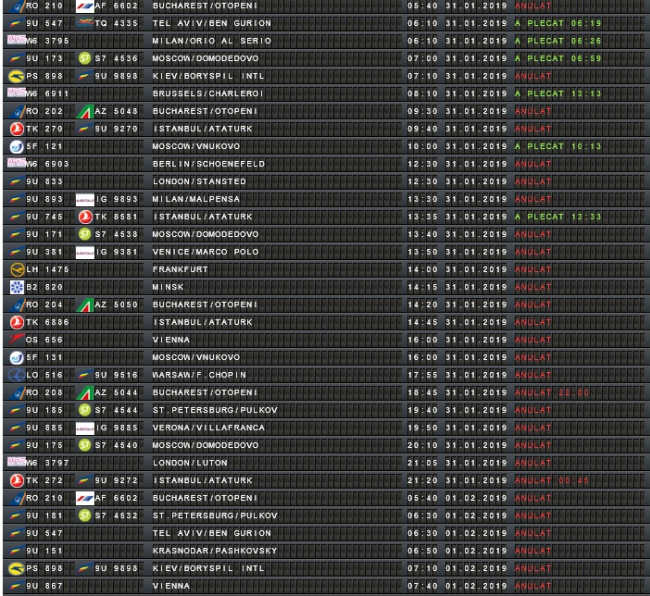Viewport: 650px width, 596px height.
Task: Click ANULAT 00:45 status on TK 272
Action: [552, 481]
